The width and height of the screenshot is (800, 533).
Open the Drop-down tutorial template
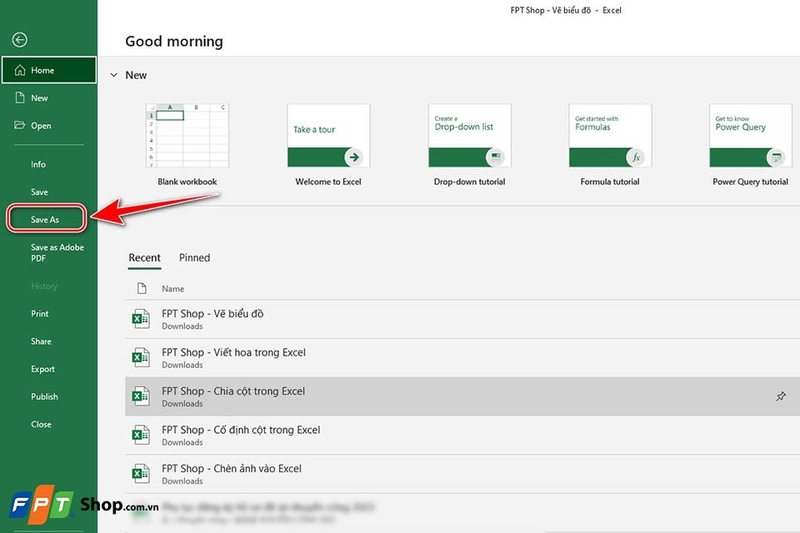point(469,145)
